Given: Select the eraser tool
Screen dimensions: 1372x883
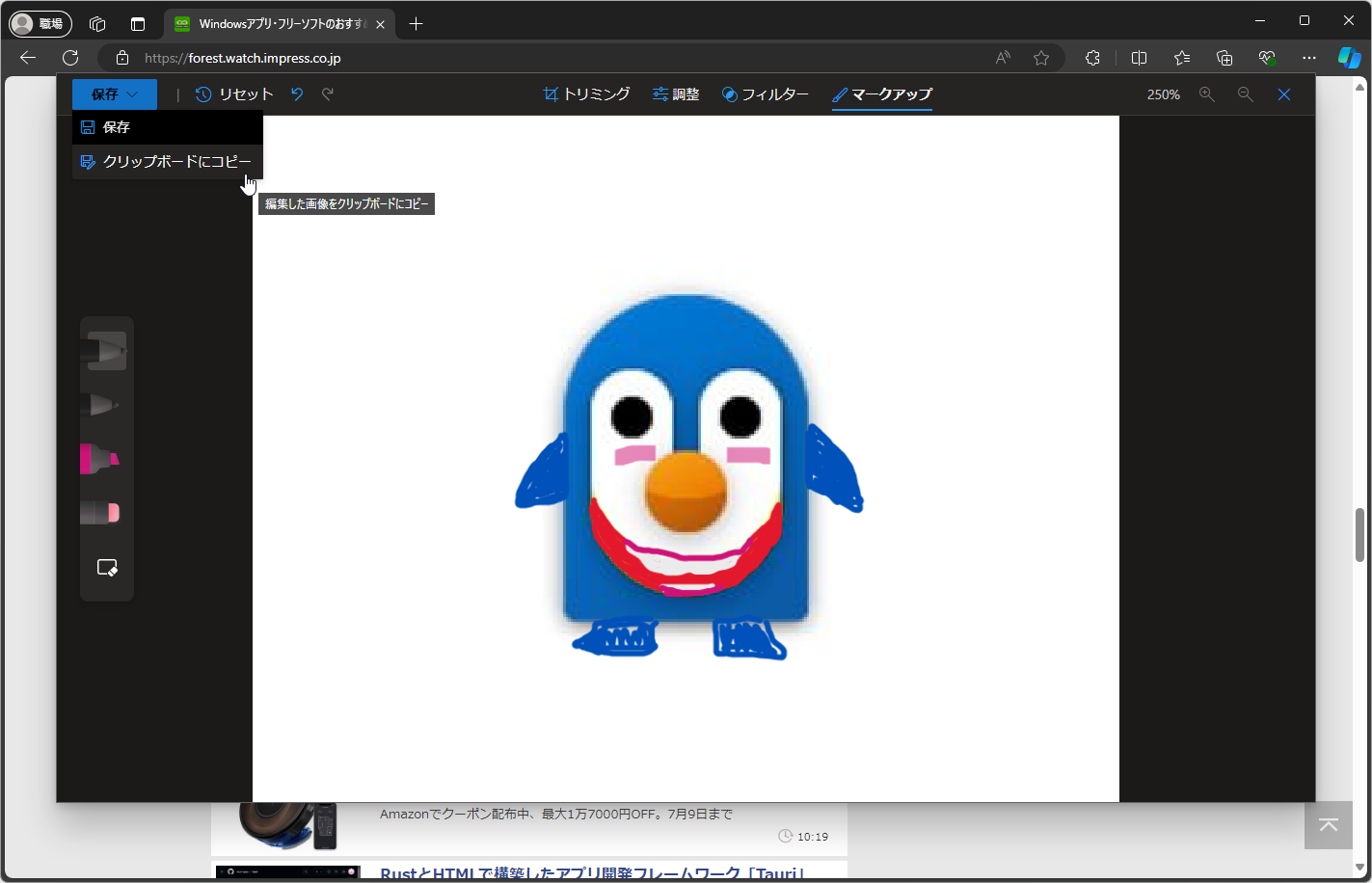Looking at the screenshot, I should (106, 512).
